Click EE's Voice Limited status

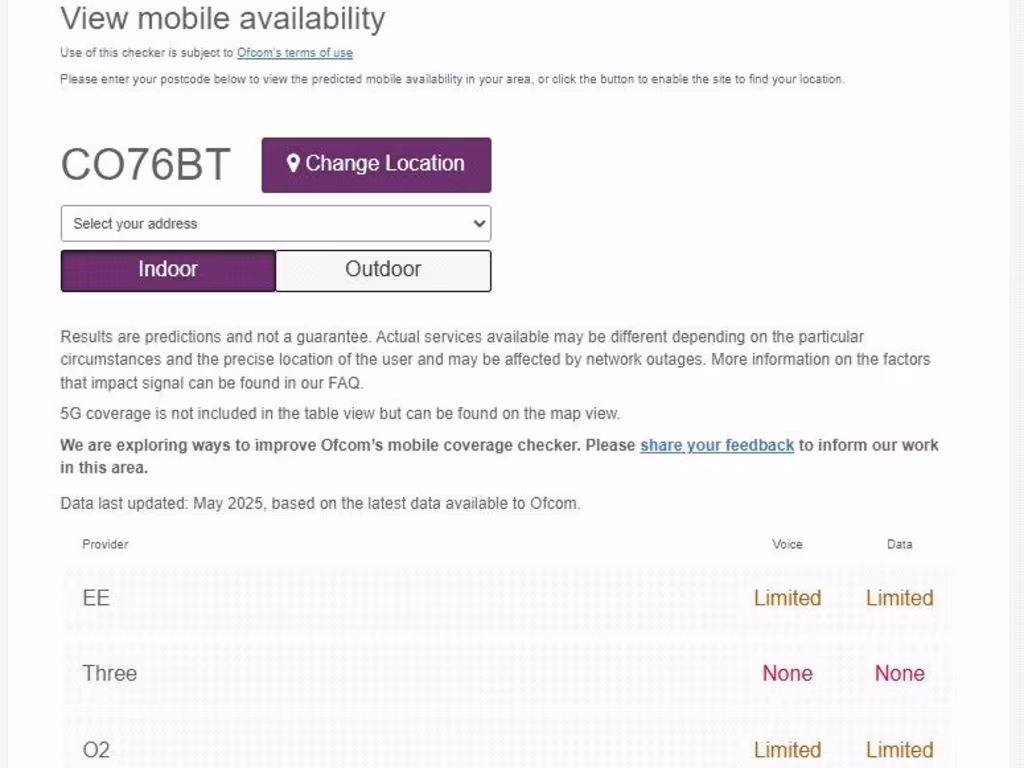pyautogui.click(x=787, y=598)
